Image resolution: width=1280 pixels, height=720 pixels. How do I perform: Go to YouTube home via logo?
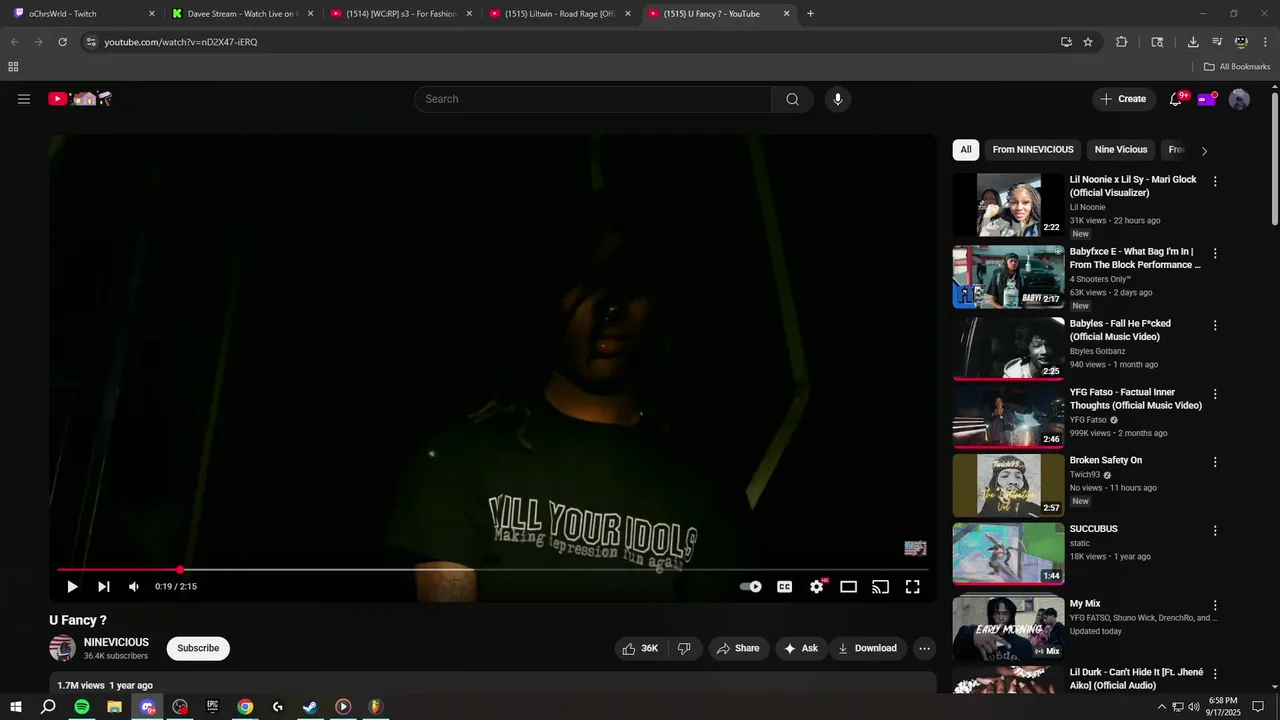tap(80, 99)
